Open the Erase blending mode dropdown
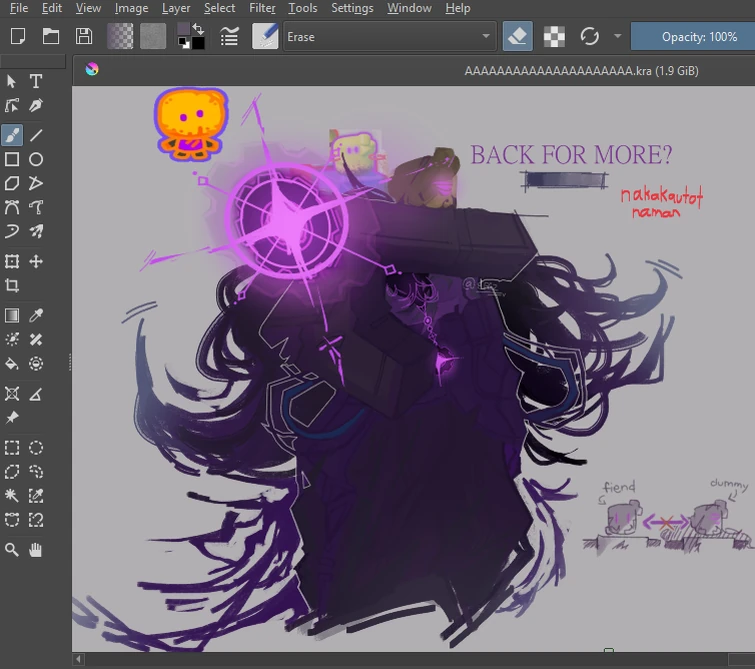755x669 pixels. coord(389,37)
